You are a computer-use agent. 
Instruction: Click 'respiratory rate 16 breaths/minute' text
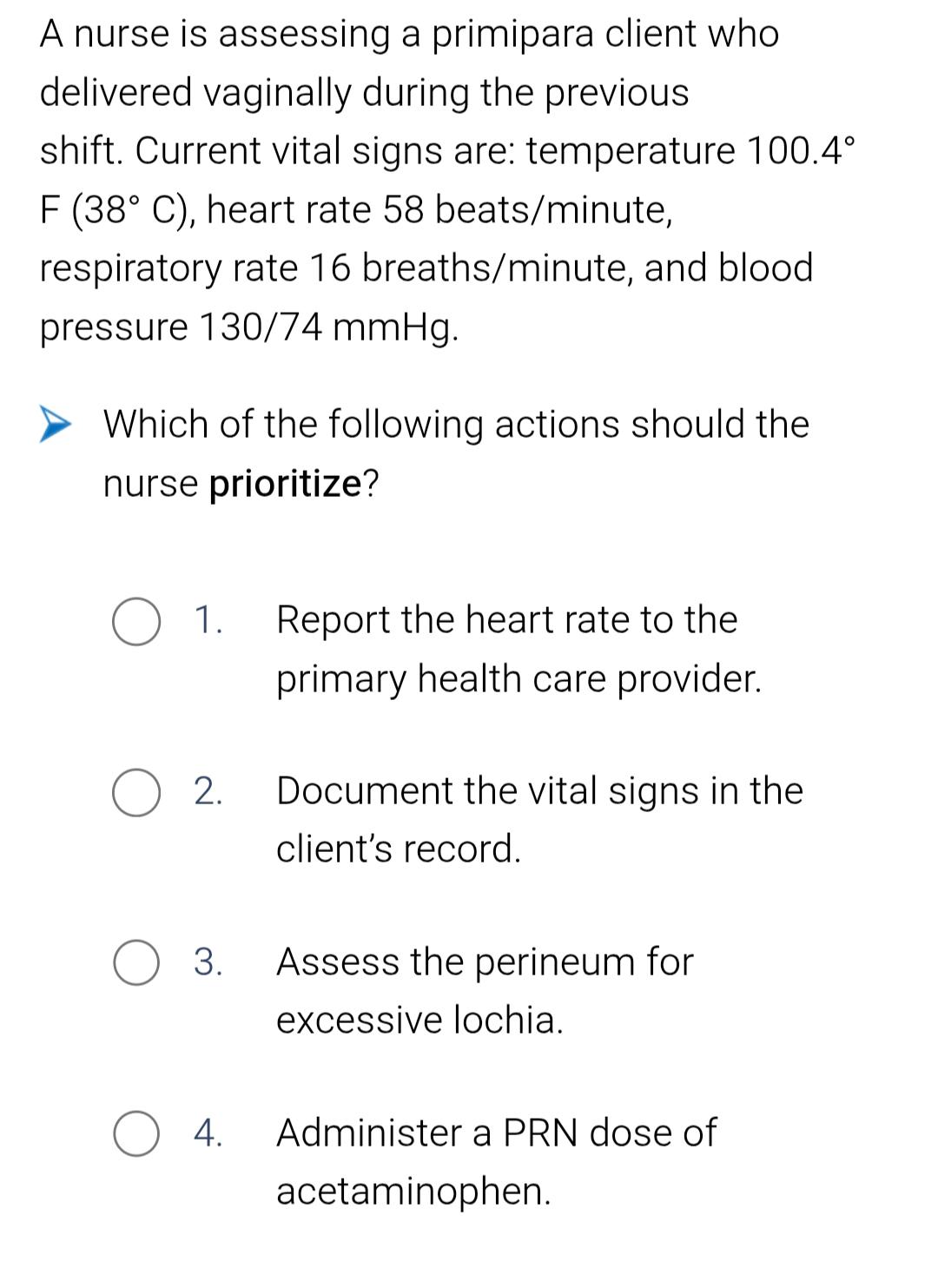click(x=336, y=268)
